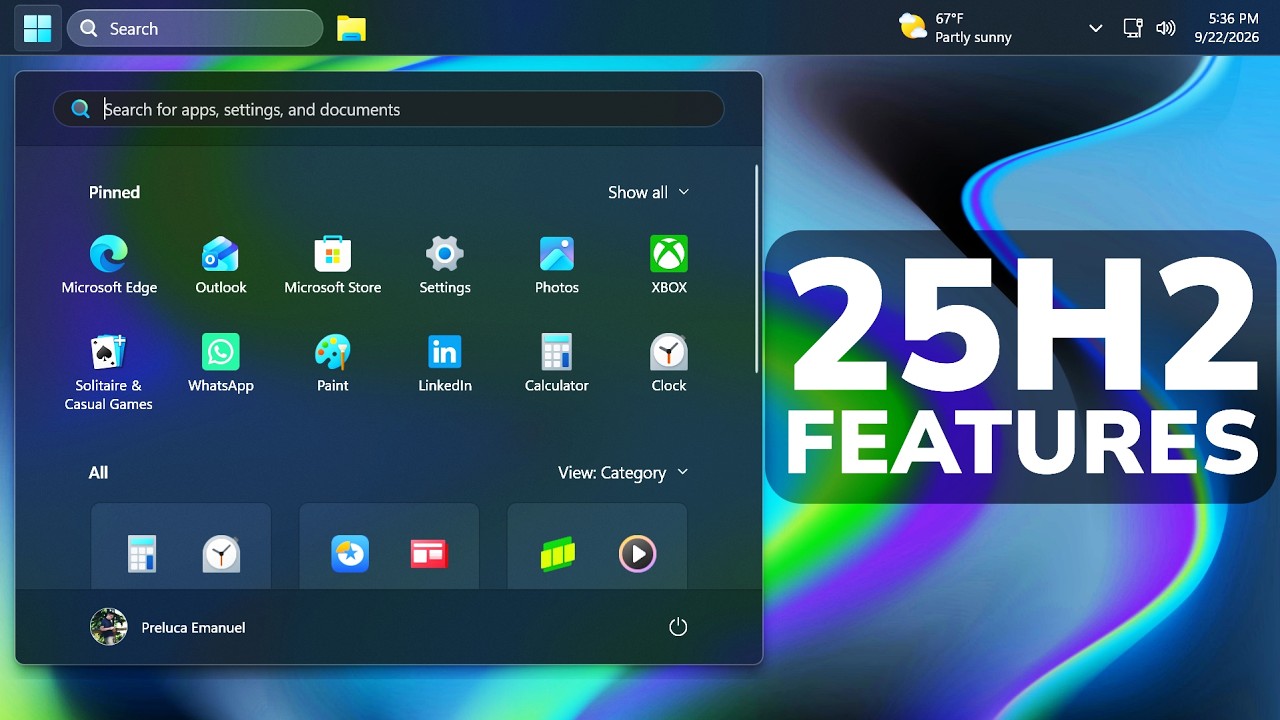
Task: Open the Clock app labeled in Pinned
Action: [x=669, y=363]
